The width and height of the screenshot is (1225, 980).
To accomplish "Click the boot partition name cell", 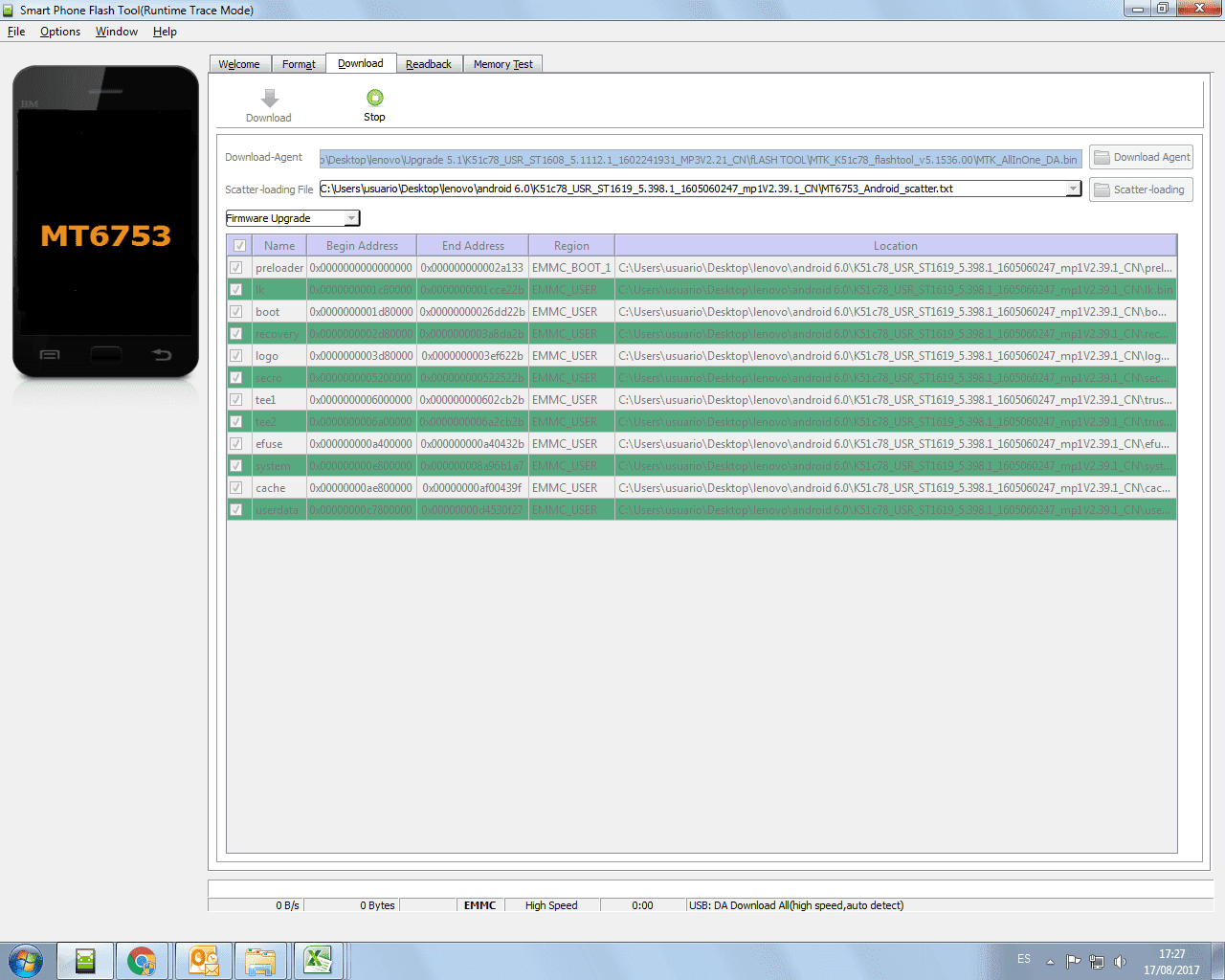I will (x=279, y=312).
